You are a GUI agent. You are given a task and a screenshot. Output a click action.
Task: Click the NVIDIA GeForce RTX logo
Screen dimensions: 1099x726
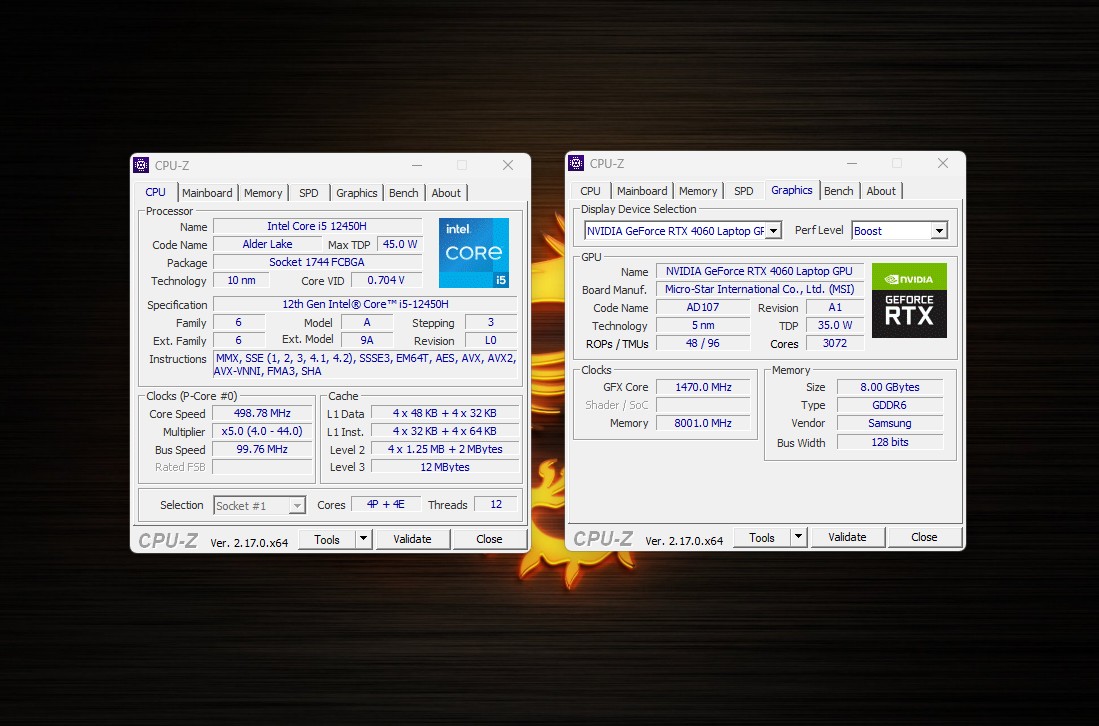point(909,300)
